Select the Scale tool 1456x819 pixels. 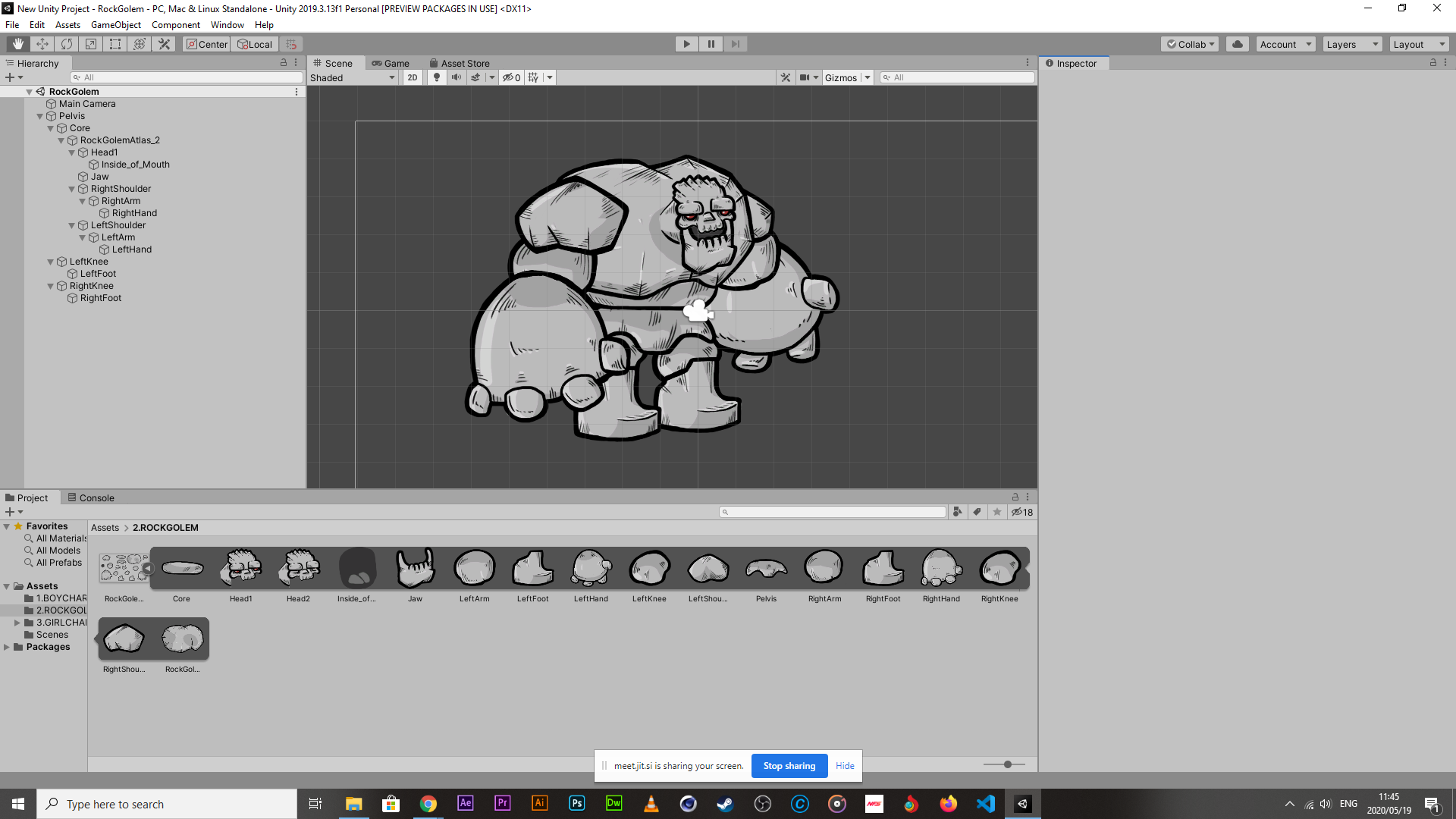(91, 44)
